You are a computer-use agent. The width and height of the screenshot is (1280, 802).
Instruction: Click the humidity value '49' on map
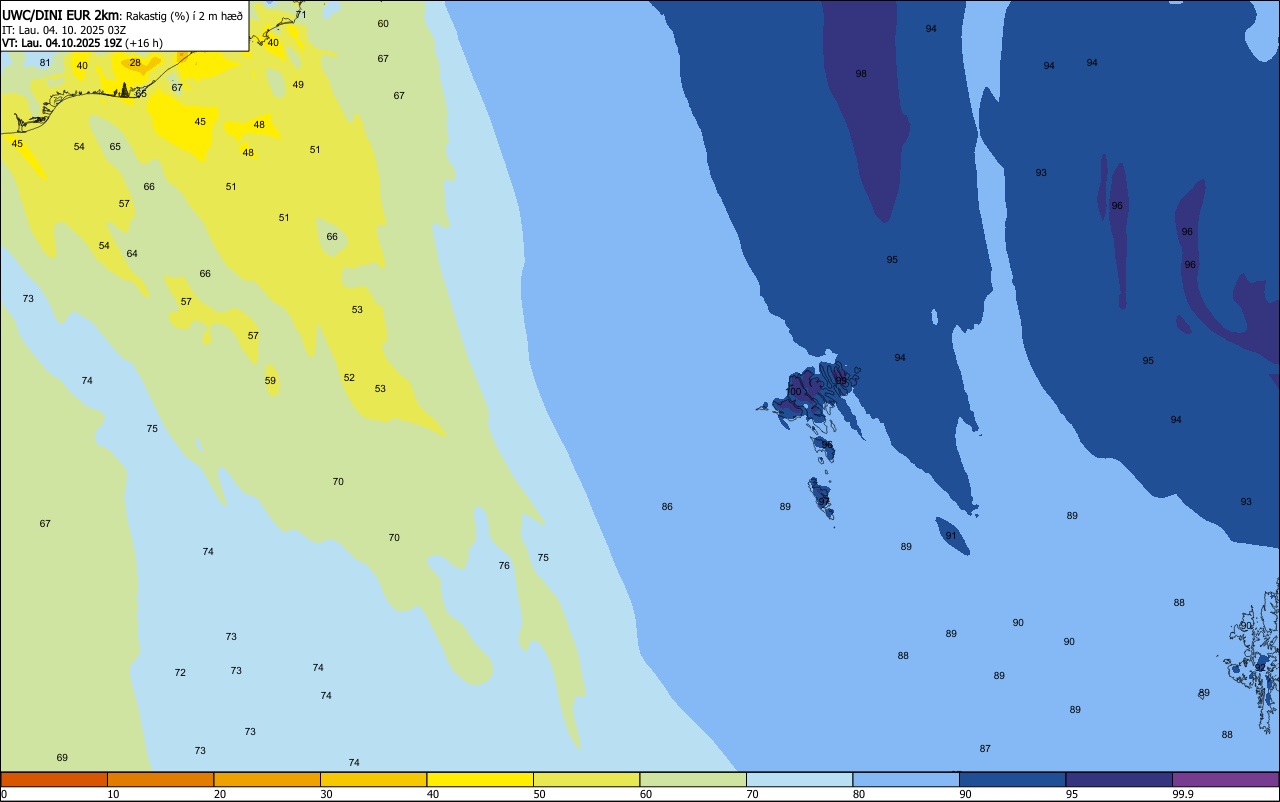298,85
